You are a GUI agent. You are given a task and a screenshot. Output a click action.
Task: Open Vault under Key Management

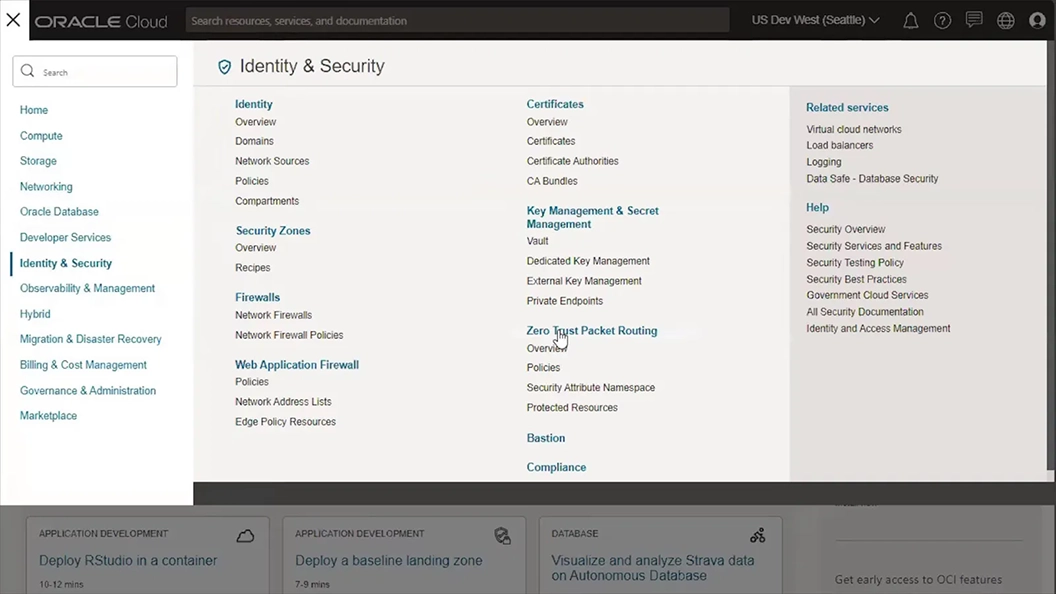[537, 241]
